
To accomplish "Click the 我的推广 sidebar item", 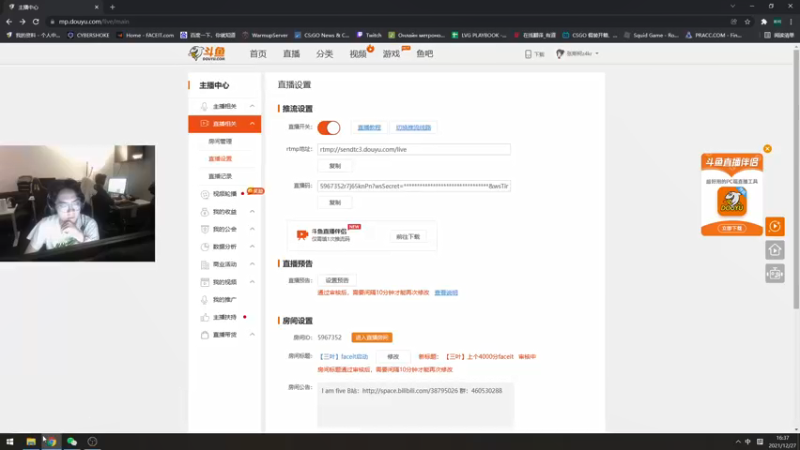I will [x=224, y=299].
